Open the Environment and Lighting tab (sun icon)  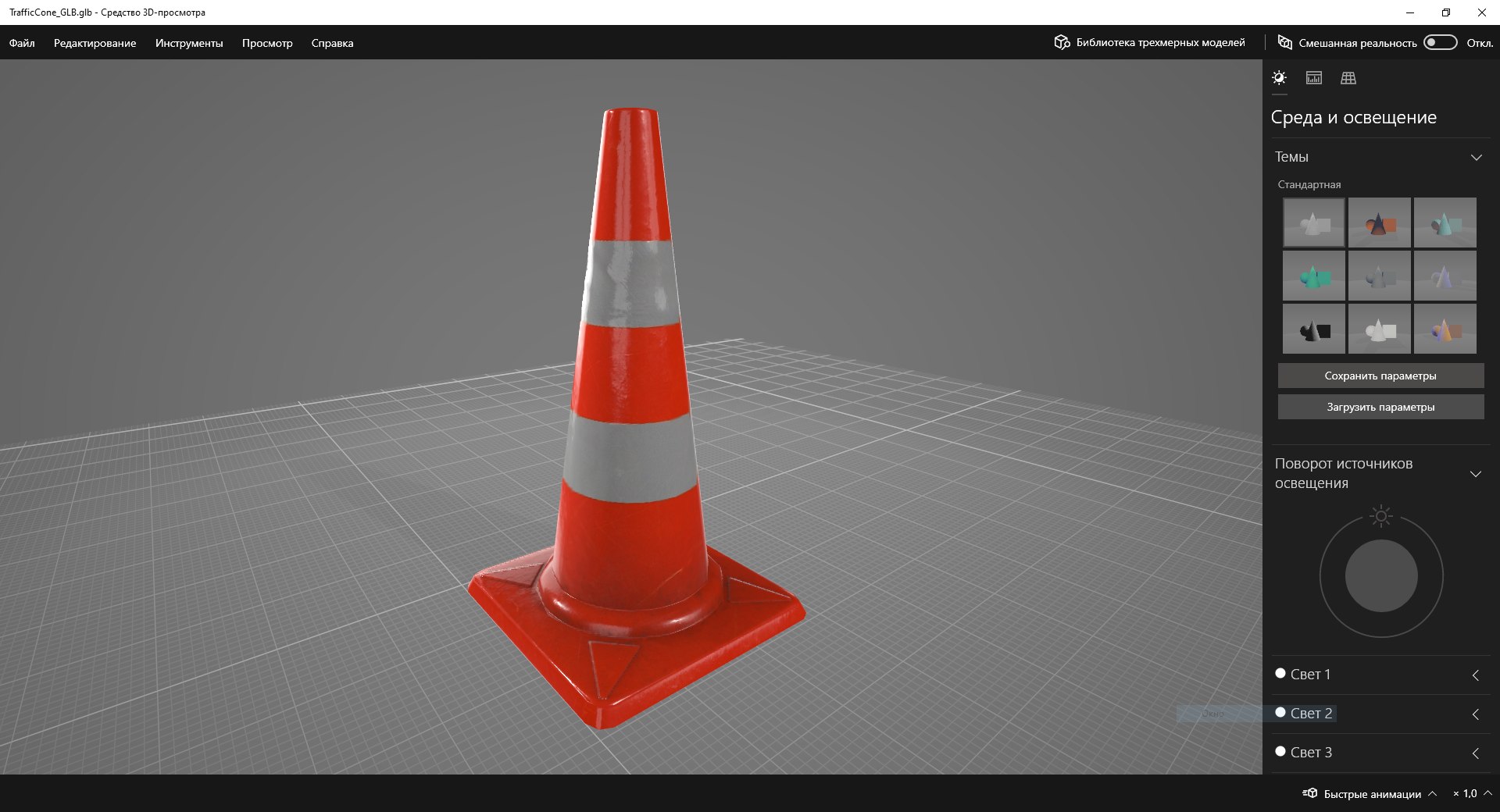pyautogui.click(x=1279, y=78)
